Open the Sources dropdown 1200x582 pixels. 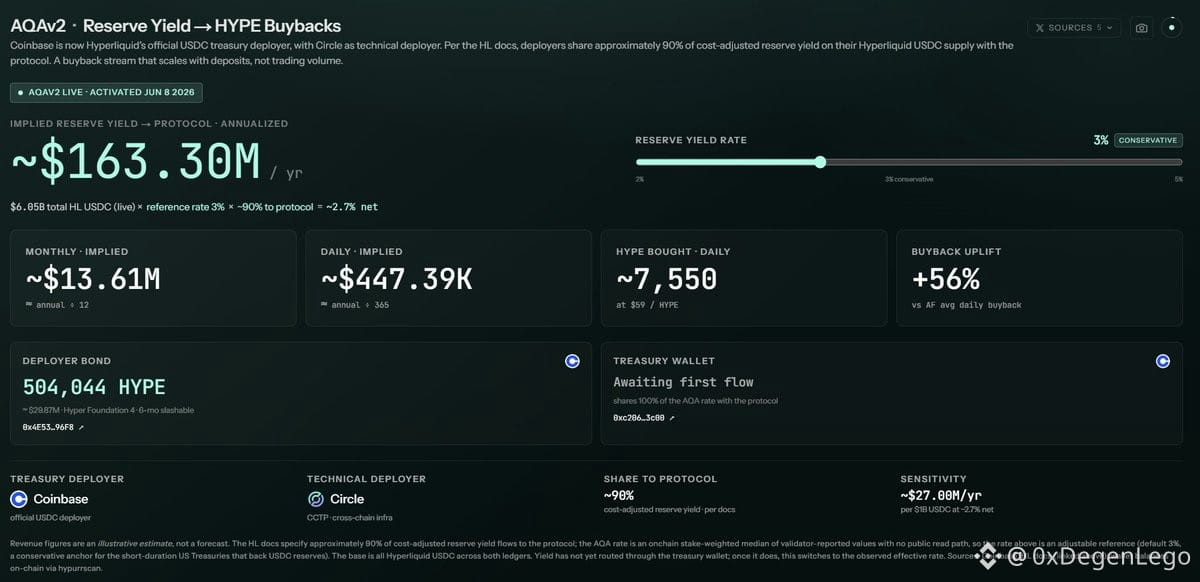click(1073, 28)
